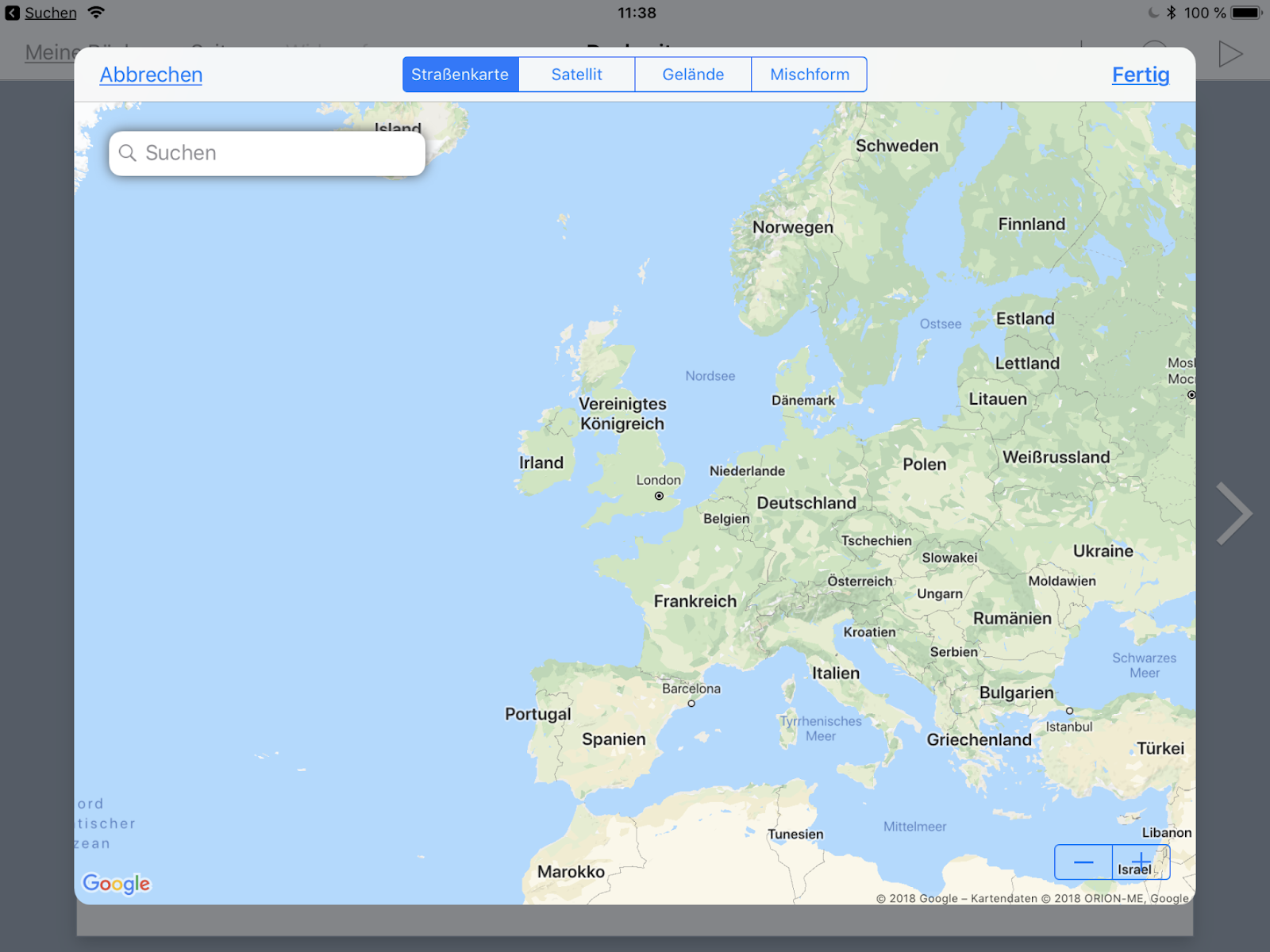This screenshot has width=1270, height=952.
Task: Tap the Moscow city marker dot
Action: click(x=1191, y=394)
